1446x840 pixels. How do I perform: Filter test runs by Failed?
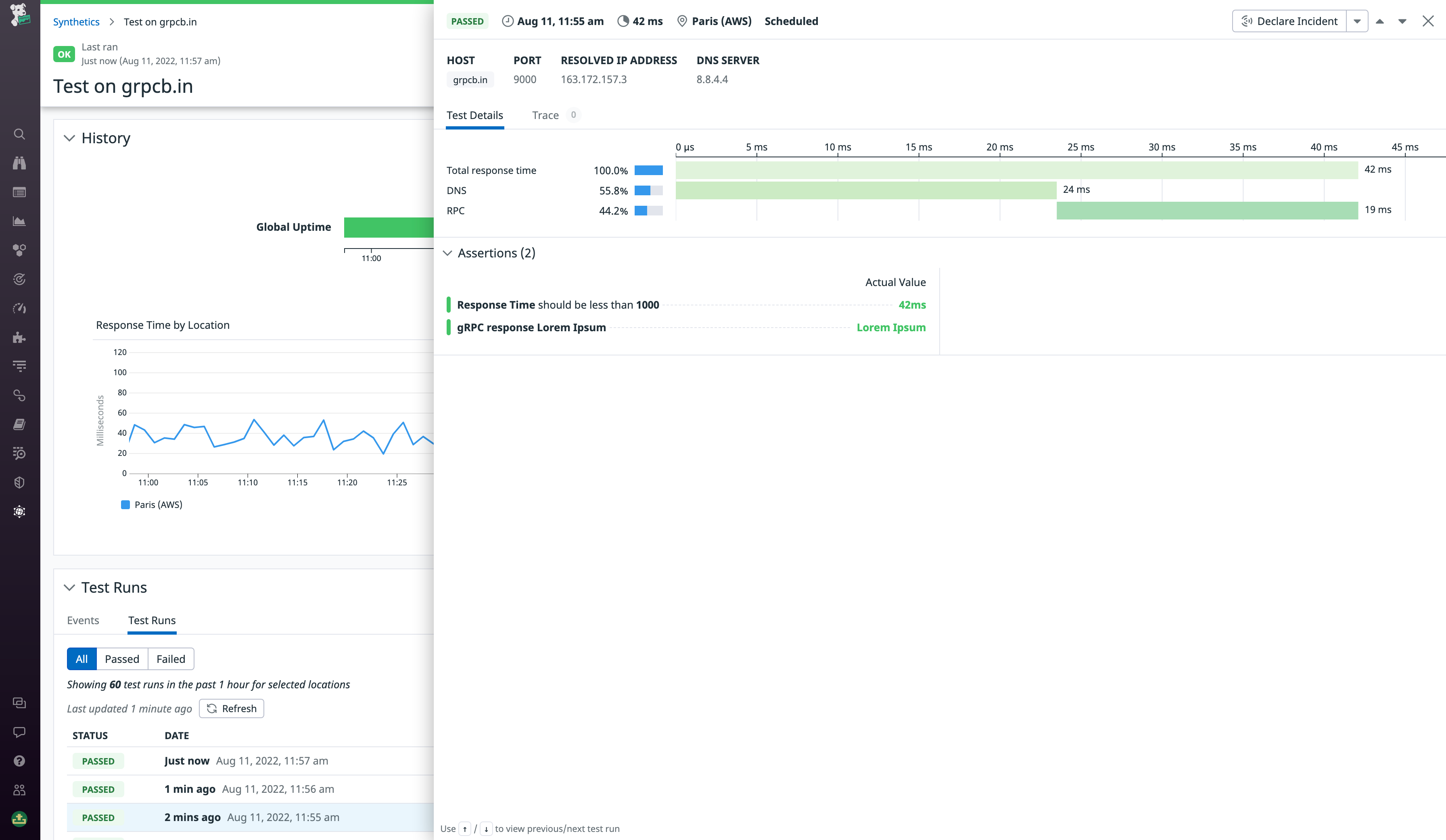click(170, 659)
